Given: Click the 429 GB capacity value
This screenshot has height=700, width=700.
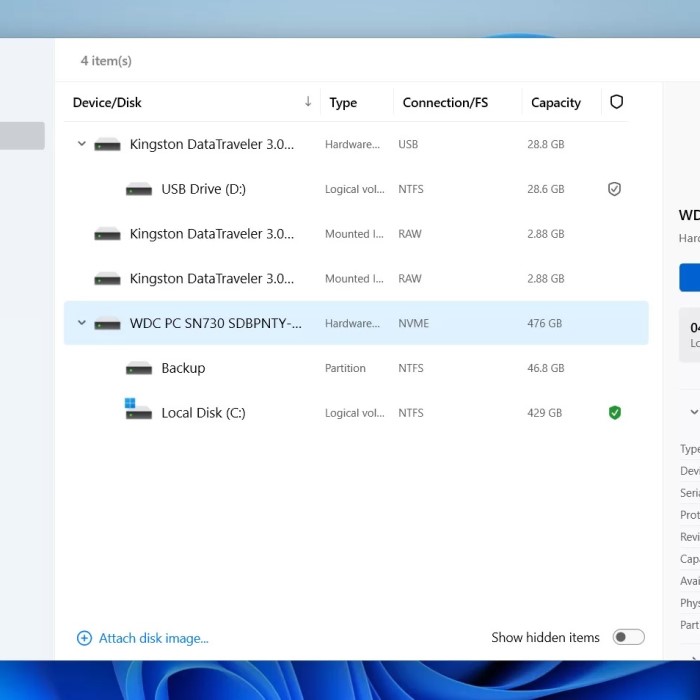Looking at the screenshot, I should tap(544, 412).
